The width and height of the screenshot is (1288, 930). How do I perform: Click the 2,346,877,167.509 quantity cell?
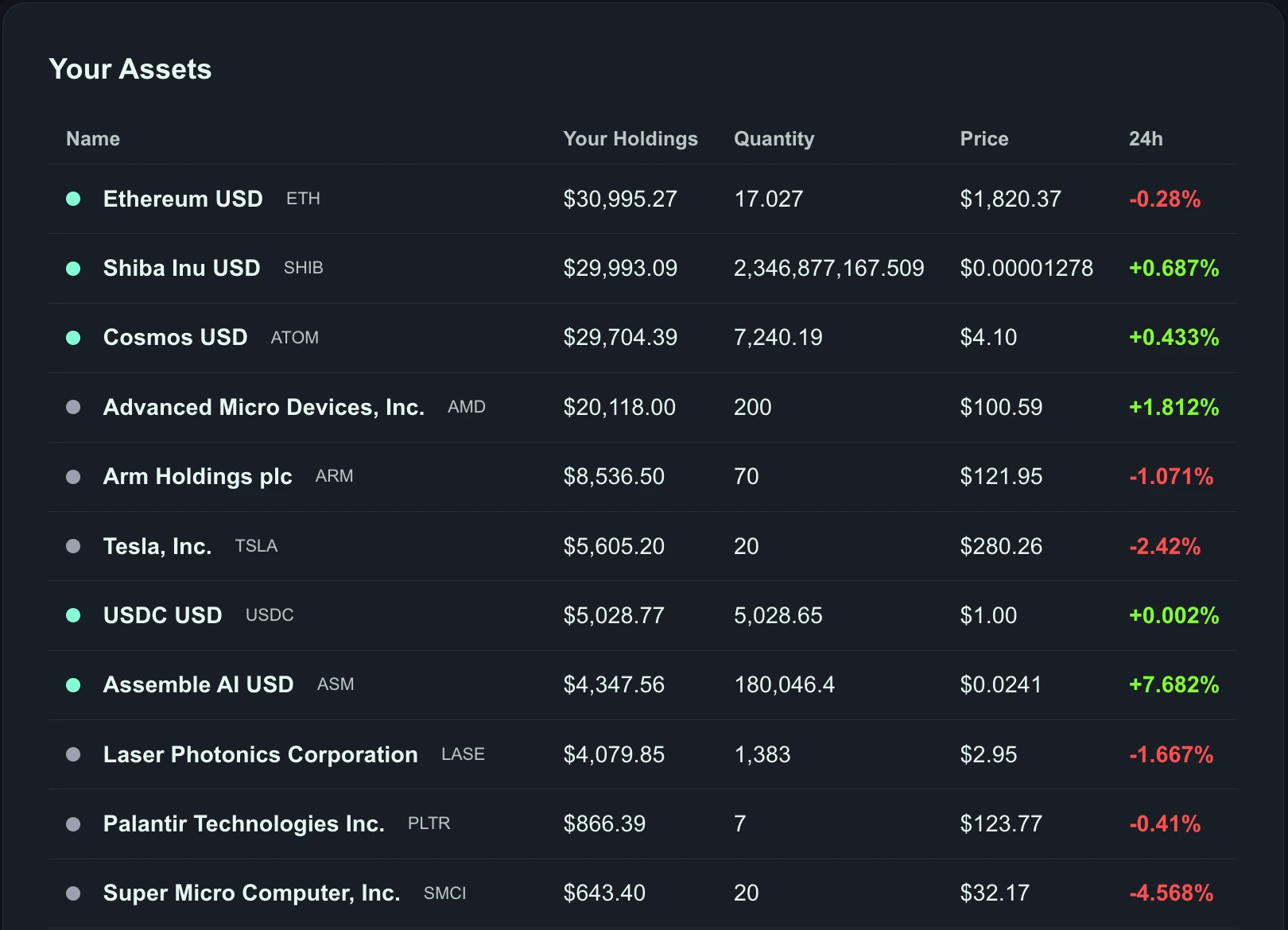point(829,269)
